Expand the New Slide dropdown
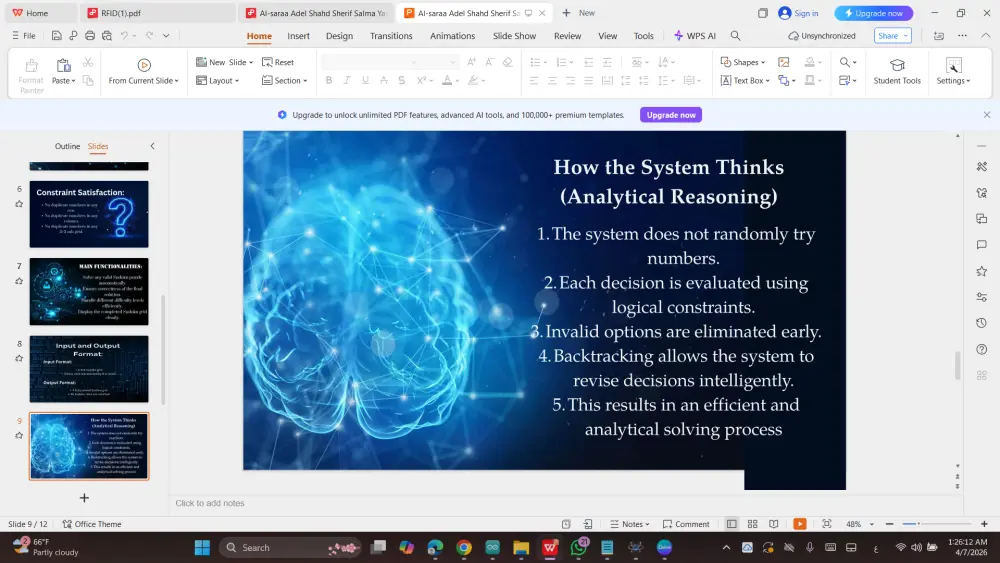Viewport: 1000px width, 563px height. [251, 62]
